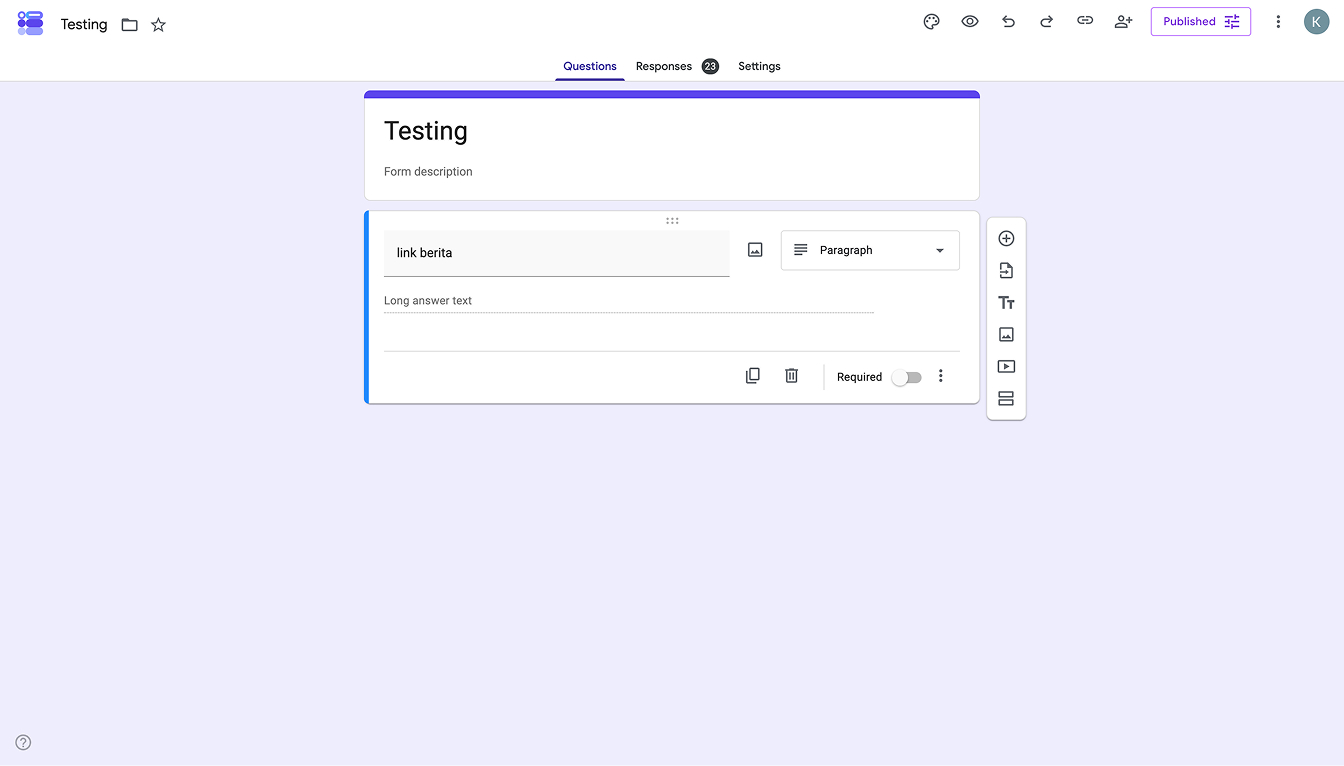Add a new question

coord(1006,238)
